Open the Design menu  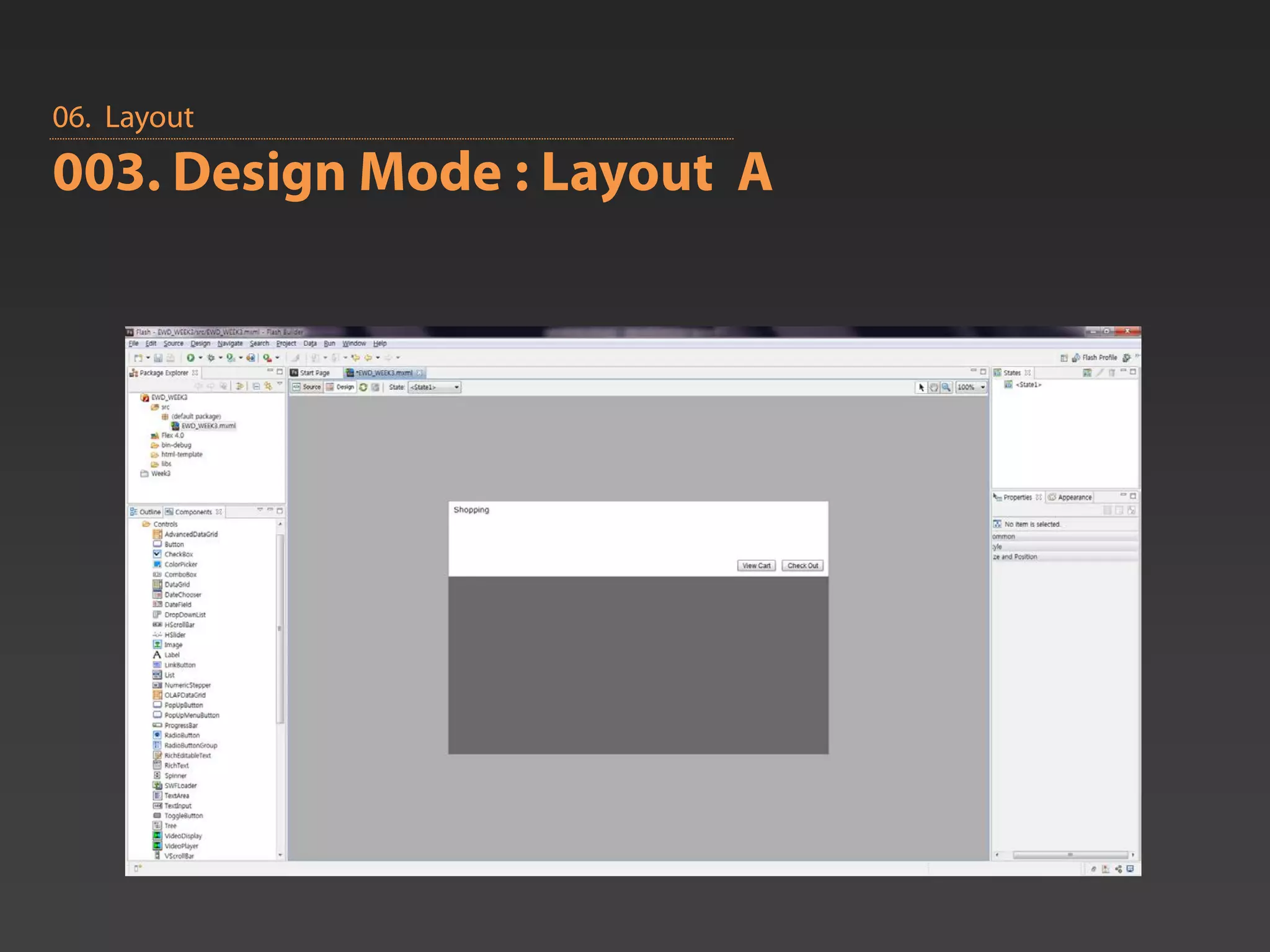200,343
